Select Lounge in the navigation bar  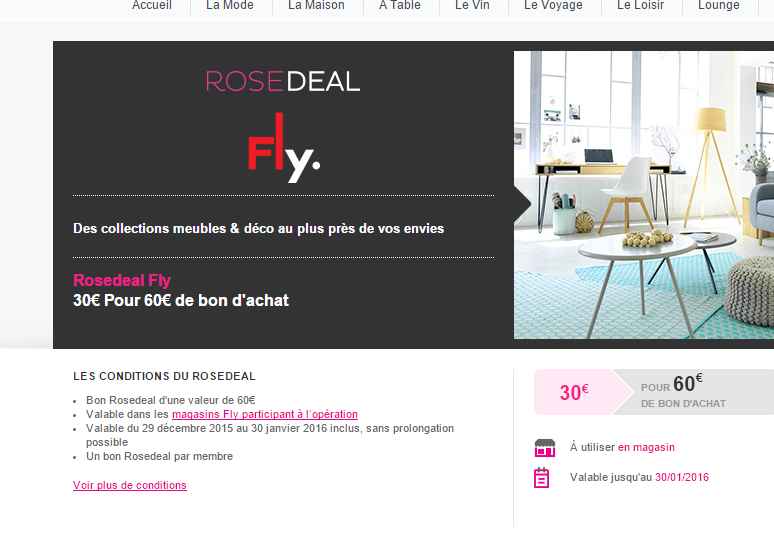pos(719,5)
